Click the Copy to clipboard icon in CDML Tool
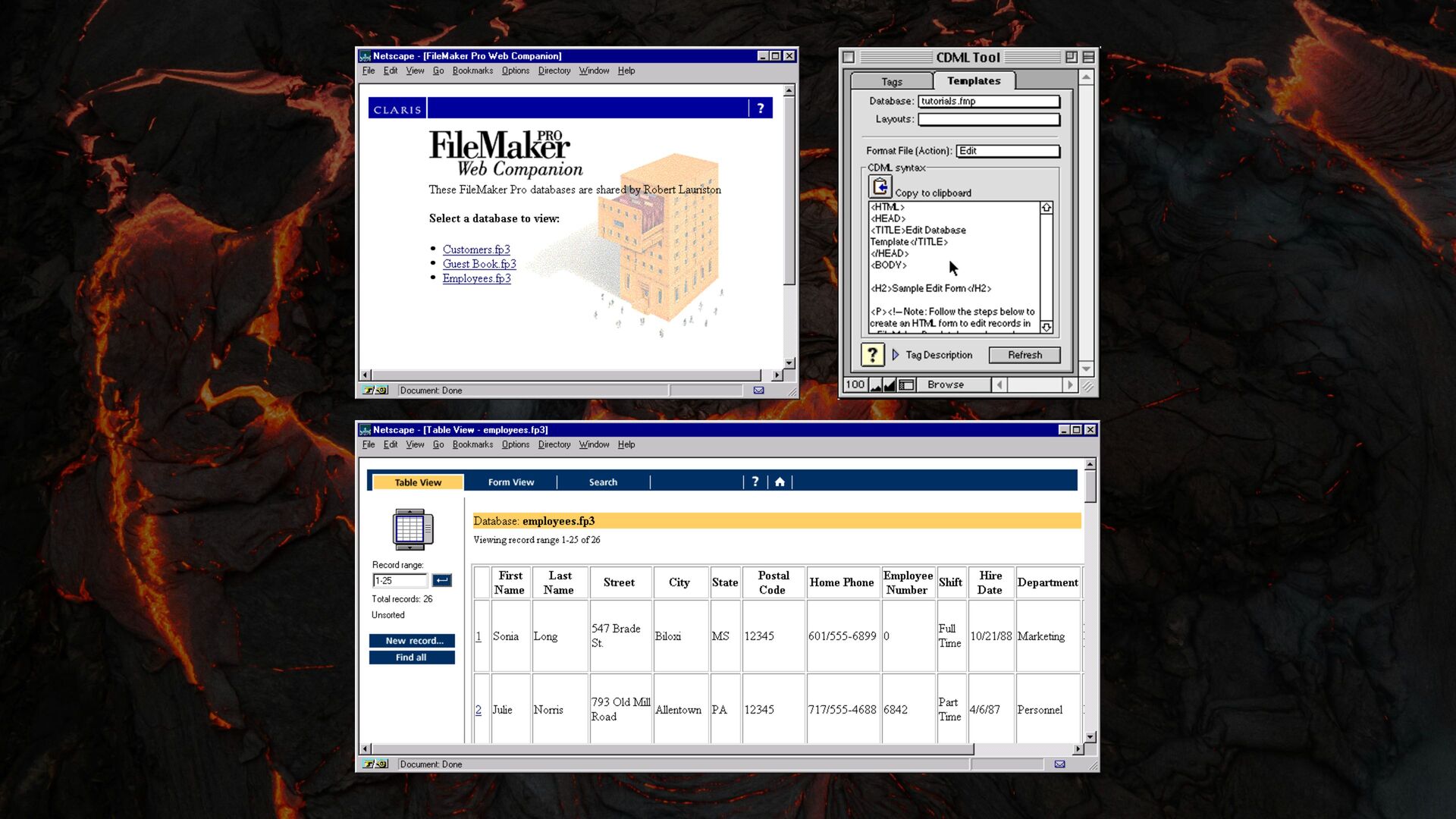1456x819 pixels. click(880, 187)
